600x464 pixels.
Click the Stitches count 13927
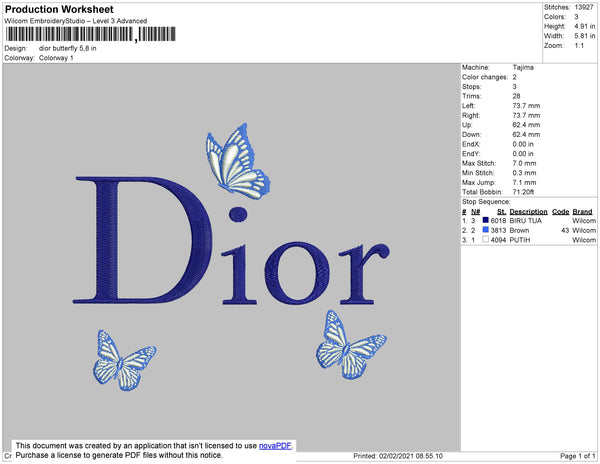pyautogui.click(x=584, y=7)
